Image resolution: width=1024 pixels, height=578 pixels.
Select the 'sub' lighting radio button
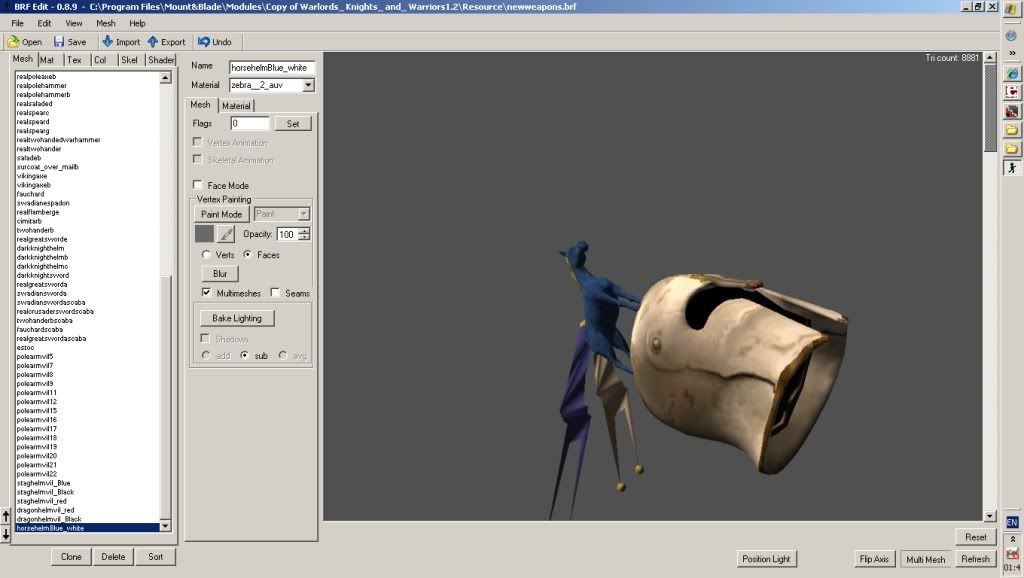(244, 355)
